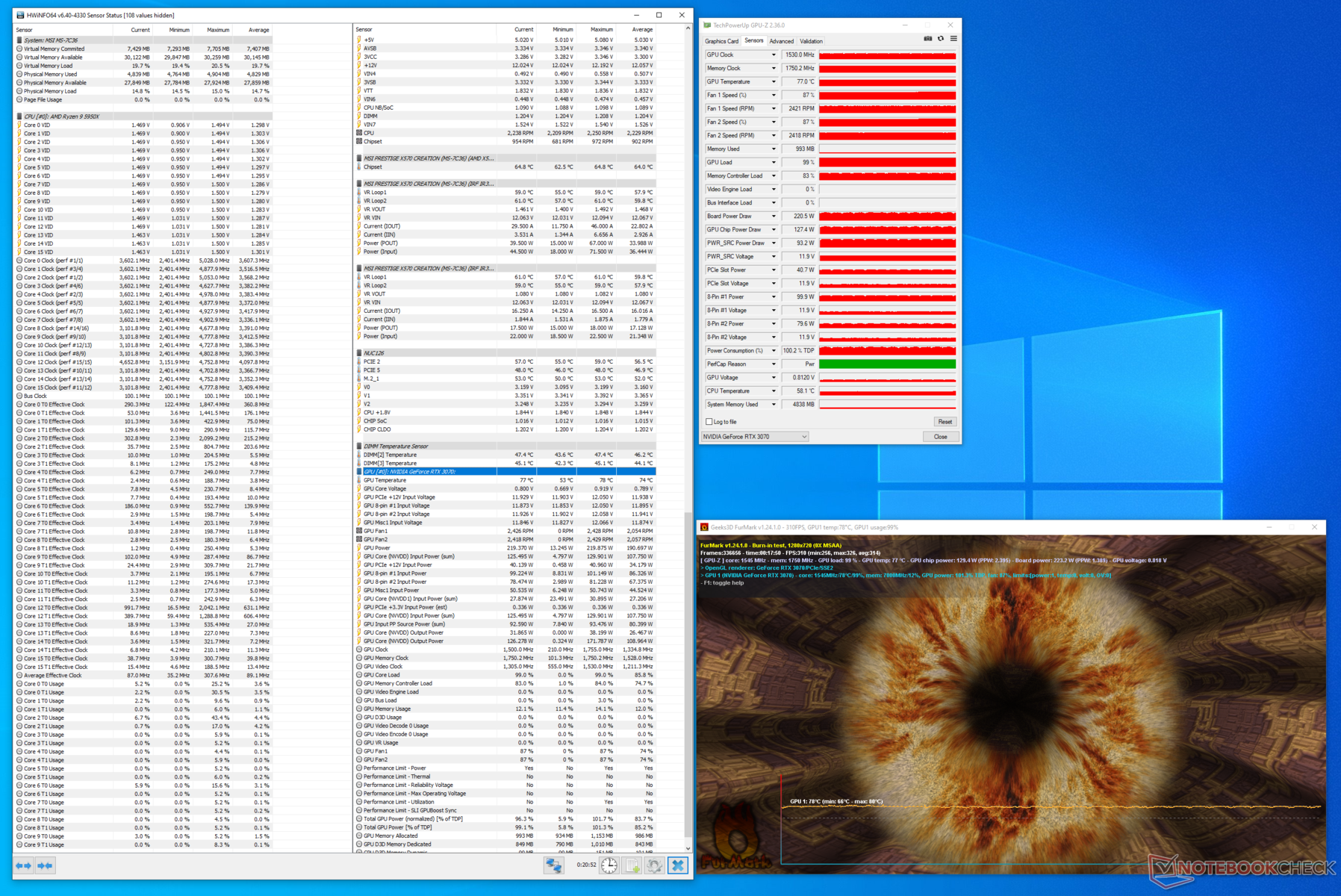This screenshot has width=1341, height=896.
Task: Click the GPU-Z refresh icon
Action: [x=941, y=39]
